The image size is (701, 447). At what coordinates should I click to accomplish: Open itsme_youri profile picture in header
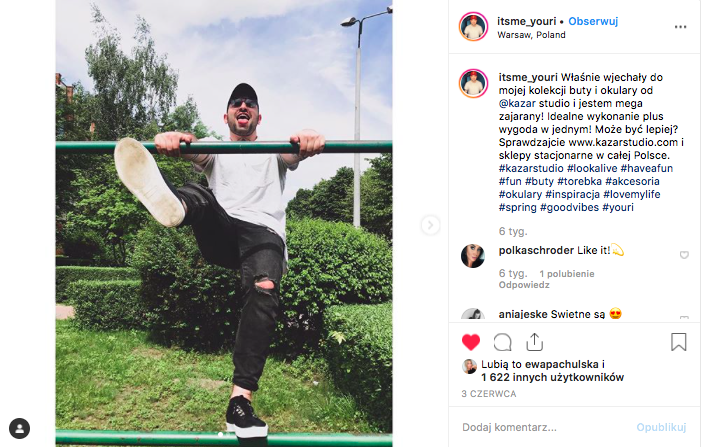(x=473, y=27)
